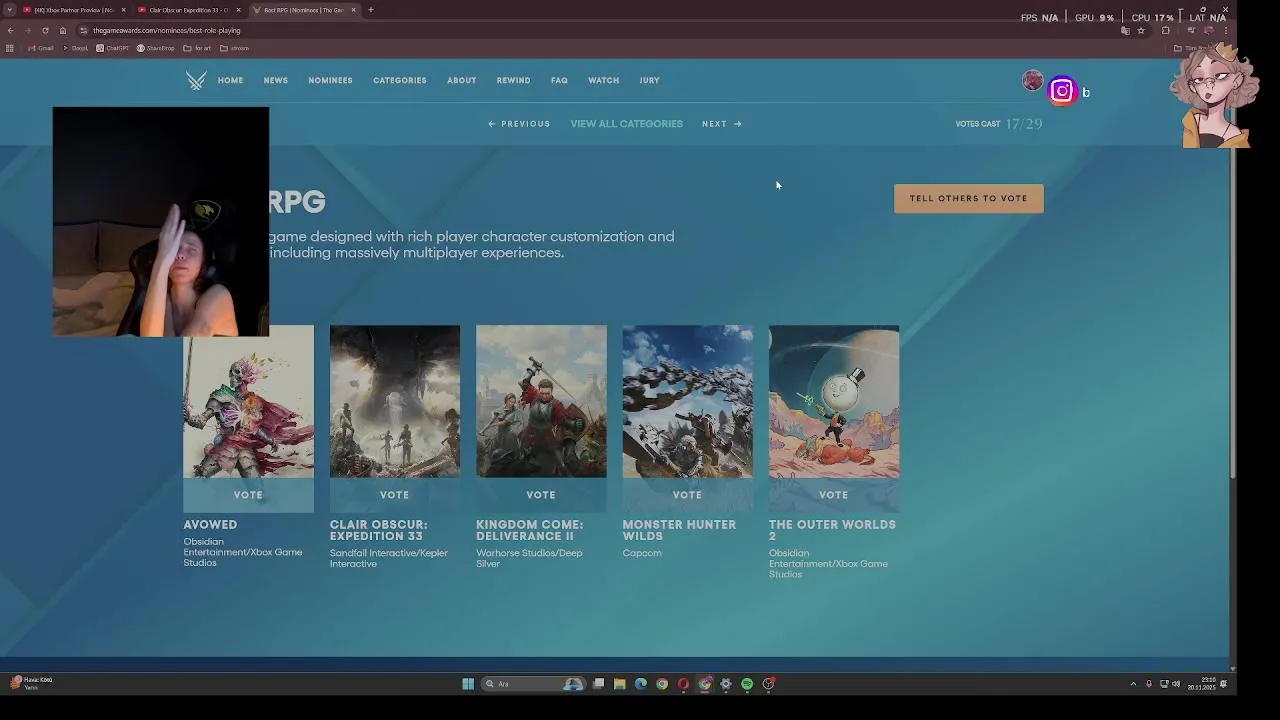Click the Clair Obscur cover artwork
The image size is (1280, 720).
pos(394,401)
